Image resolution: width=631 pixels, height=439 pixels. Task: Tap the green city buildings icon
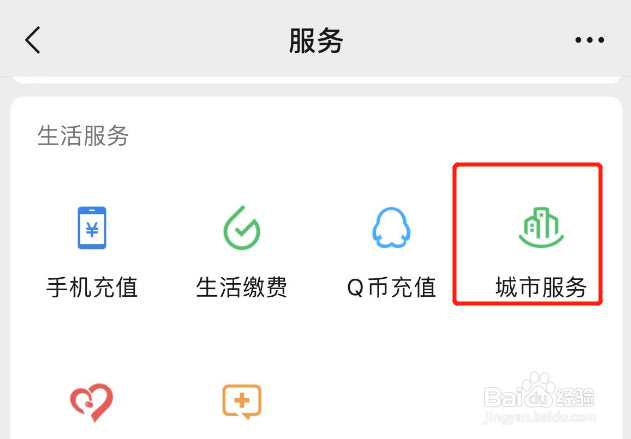click(x=541, y=227)
